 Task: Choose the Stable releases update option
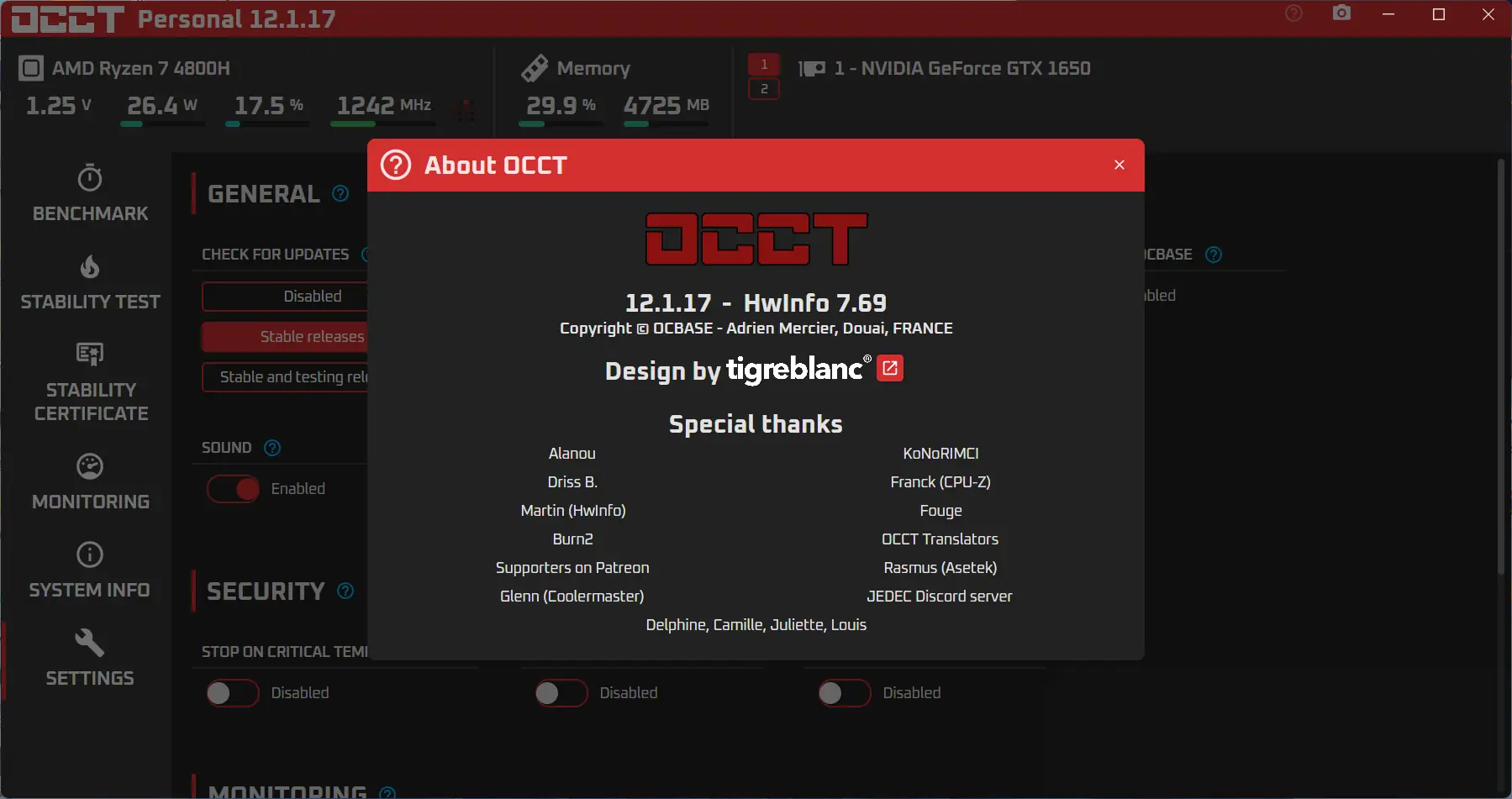pos(285,337)
